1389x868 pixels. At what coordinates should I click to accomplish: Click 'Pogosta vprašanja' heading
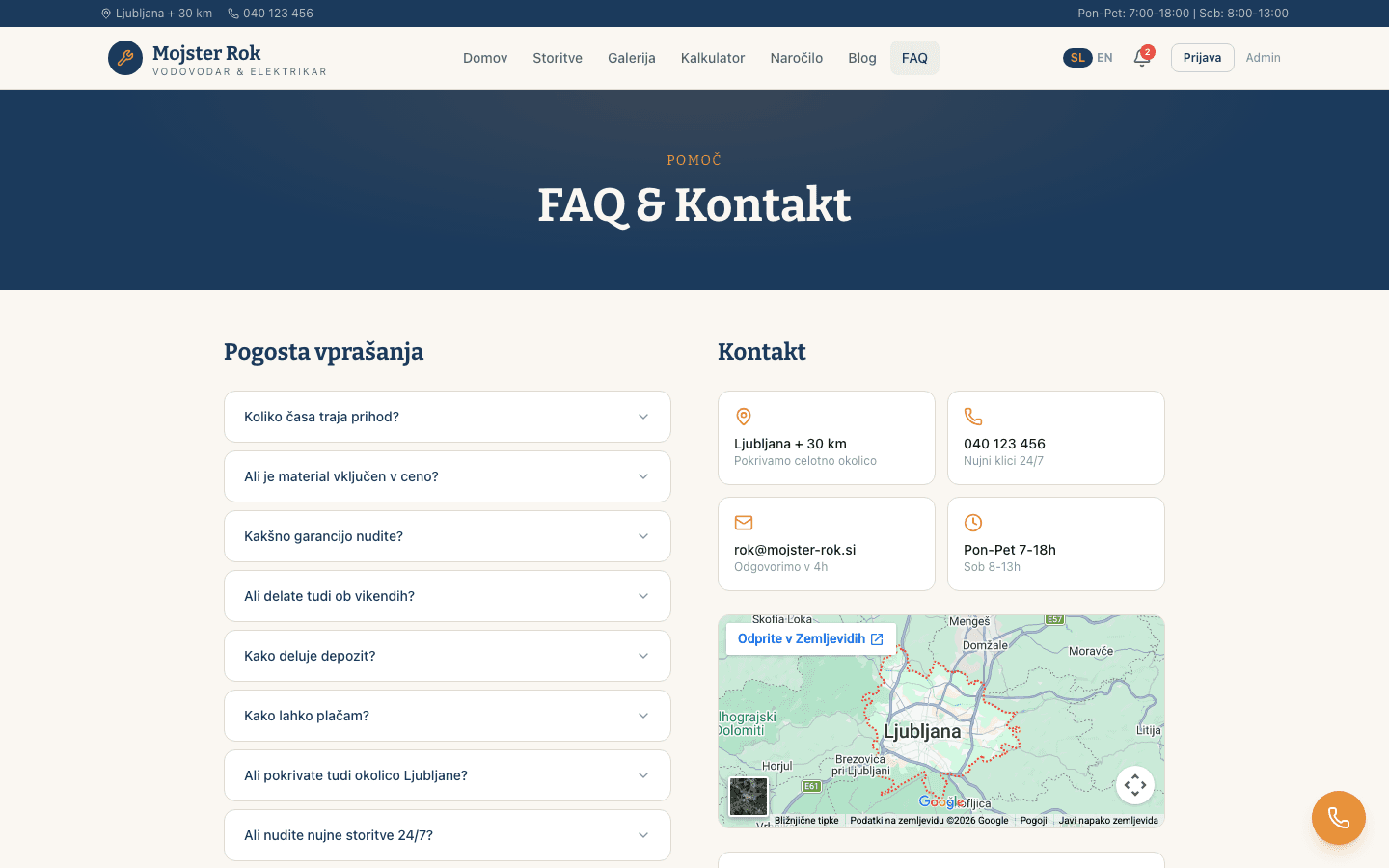click(x=323, y=352)
